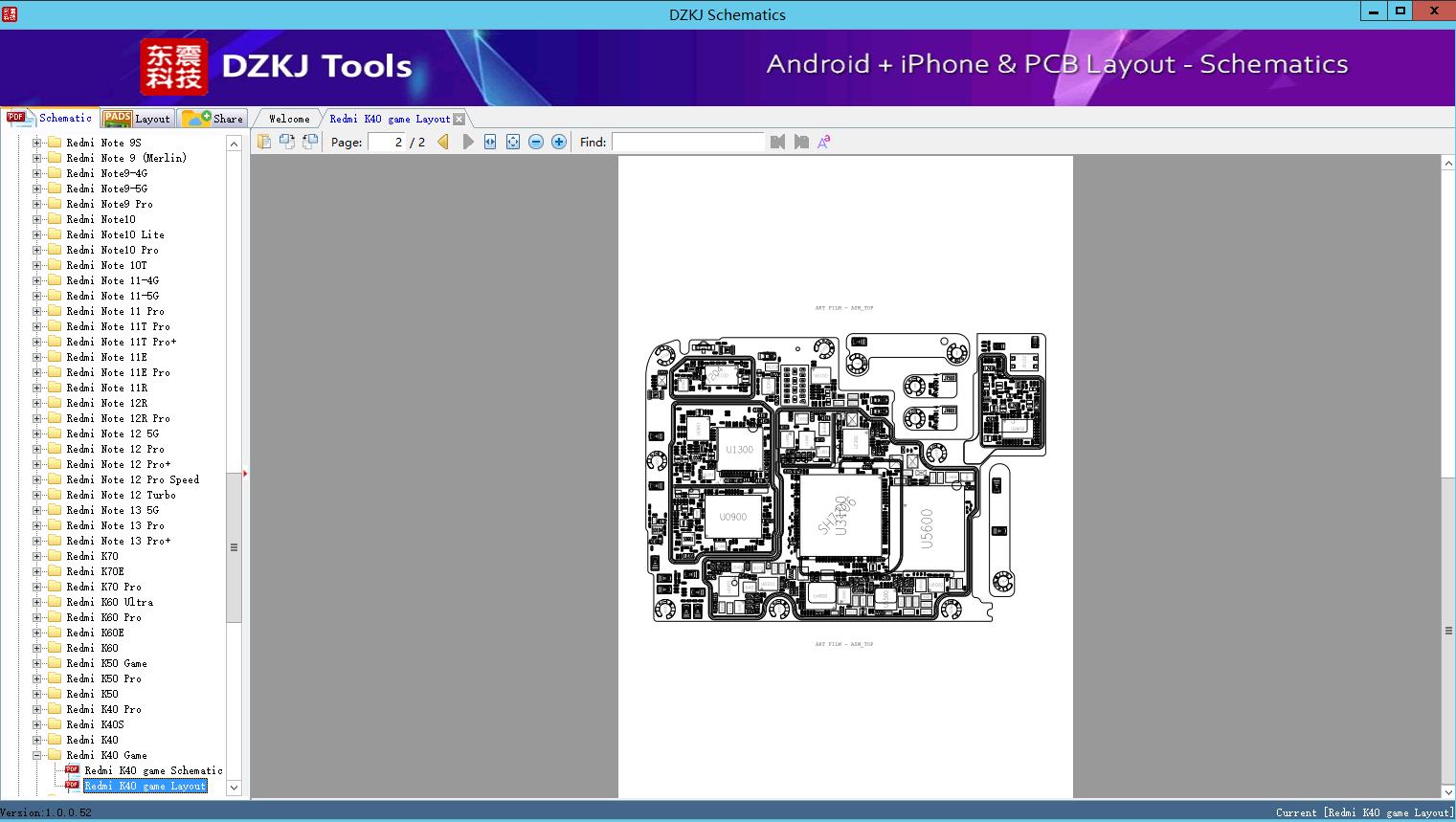The height and width of the screenshot is (822, 1456).
Task: Click the U0900 chip on the PCB layout
Action: coord(733,517)
